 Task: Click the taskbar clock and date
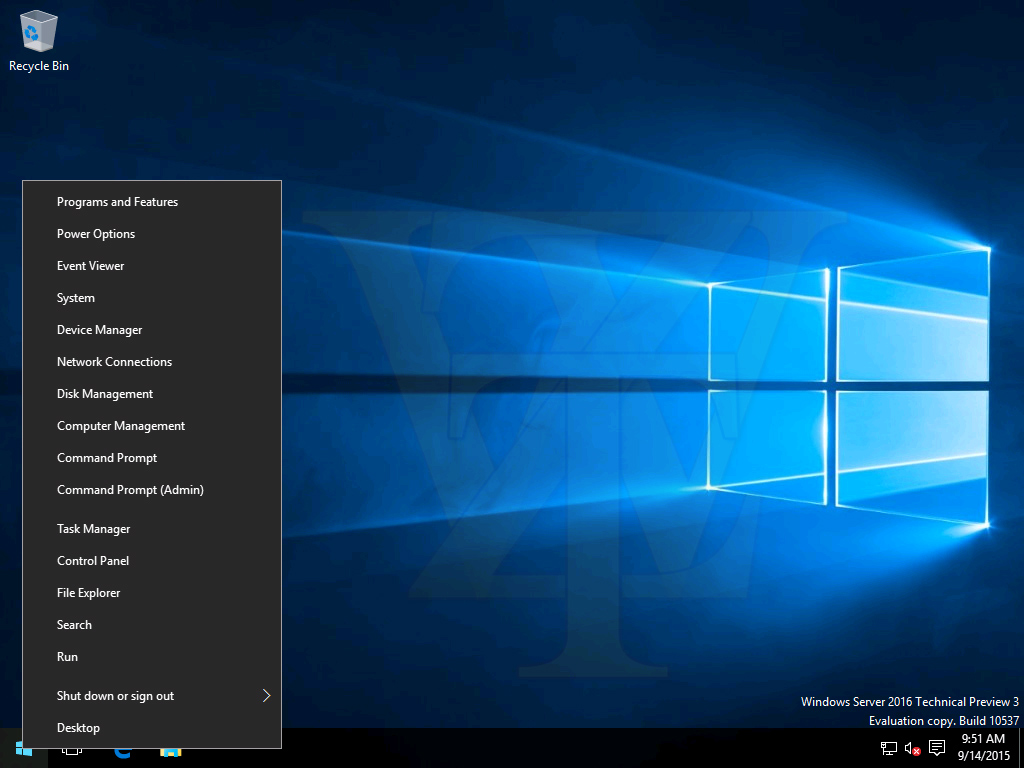click(x=983, y=747)
